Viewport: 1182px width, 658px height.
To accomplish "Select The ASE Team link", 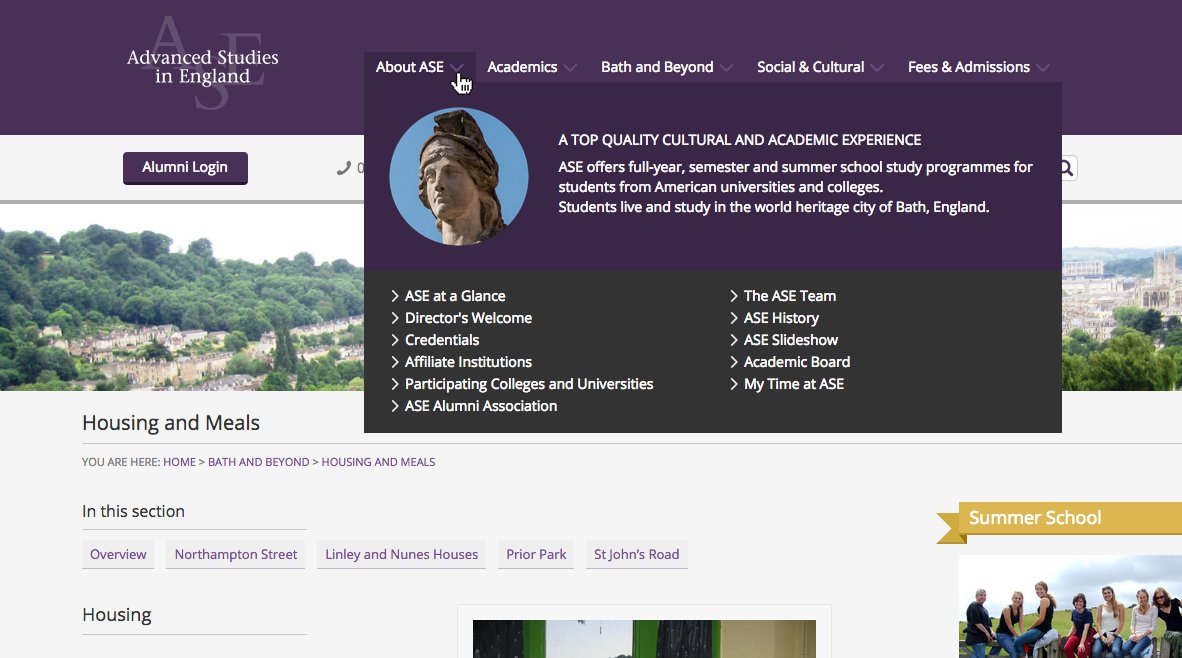I will tap(789, 296).
